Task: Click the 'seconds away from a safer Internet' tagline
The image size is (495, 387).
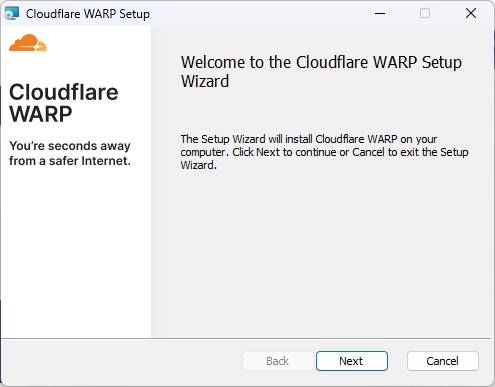Action: coord(70,153)
